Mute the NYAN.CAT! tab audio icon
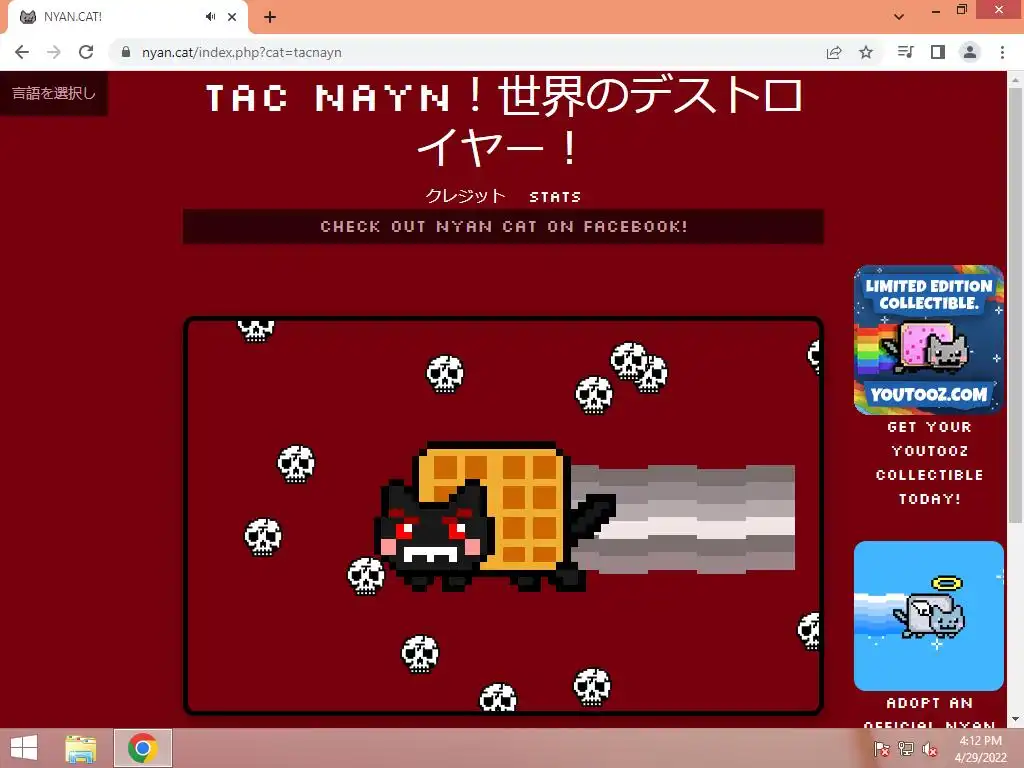1024x768 pixels. coord(210,17)
